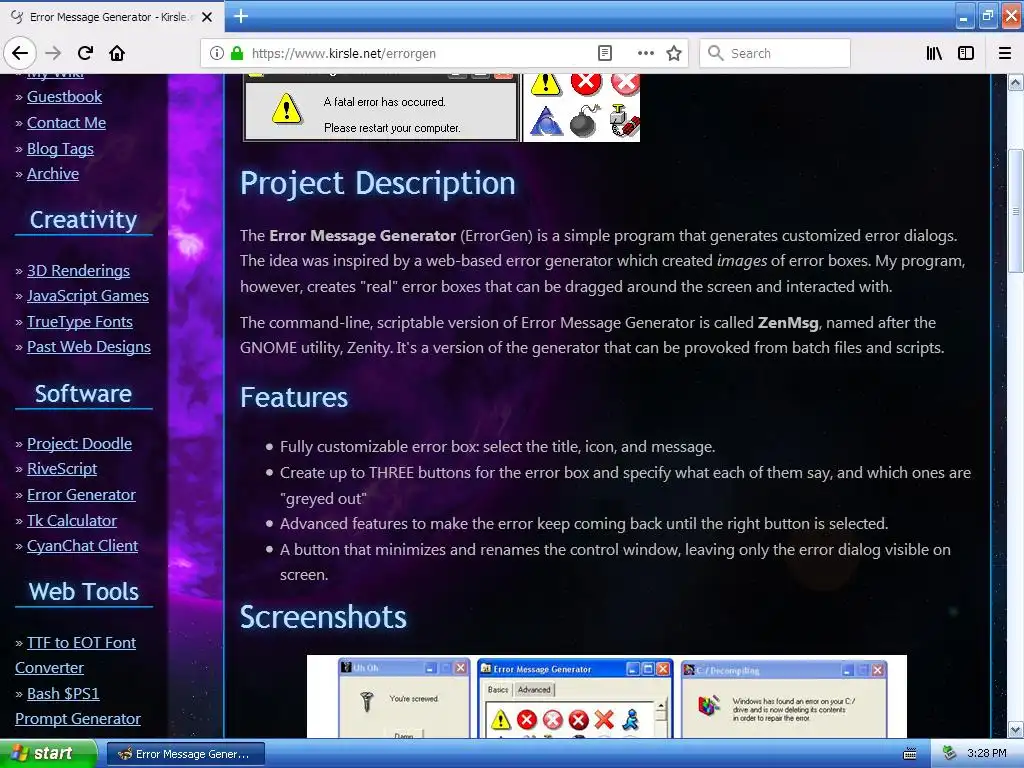Reload the page with the refresh icon

pyautogui.click(x=86, y=53)
